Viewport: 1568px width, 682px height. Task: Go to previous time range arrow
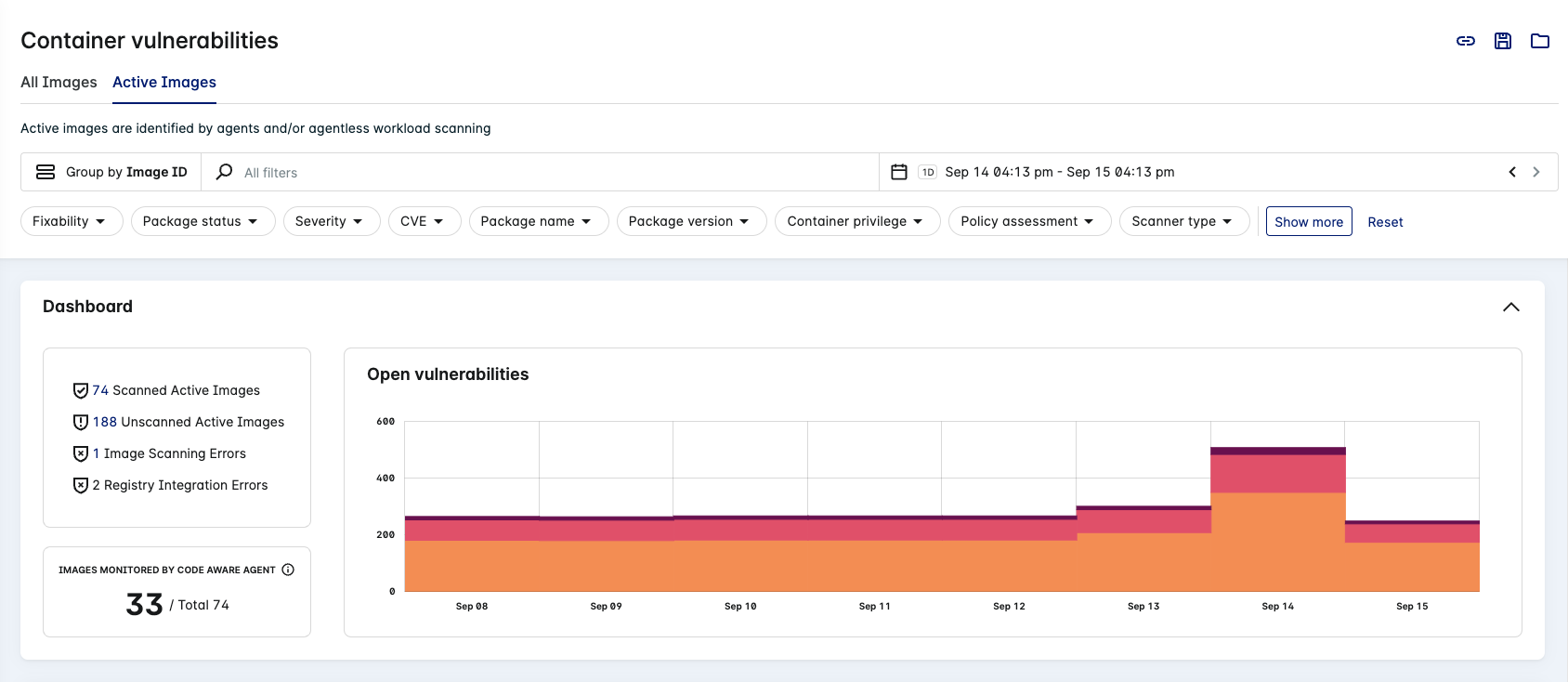coord(1512,172)
